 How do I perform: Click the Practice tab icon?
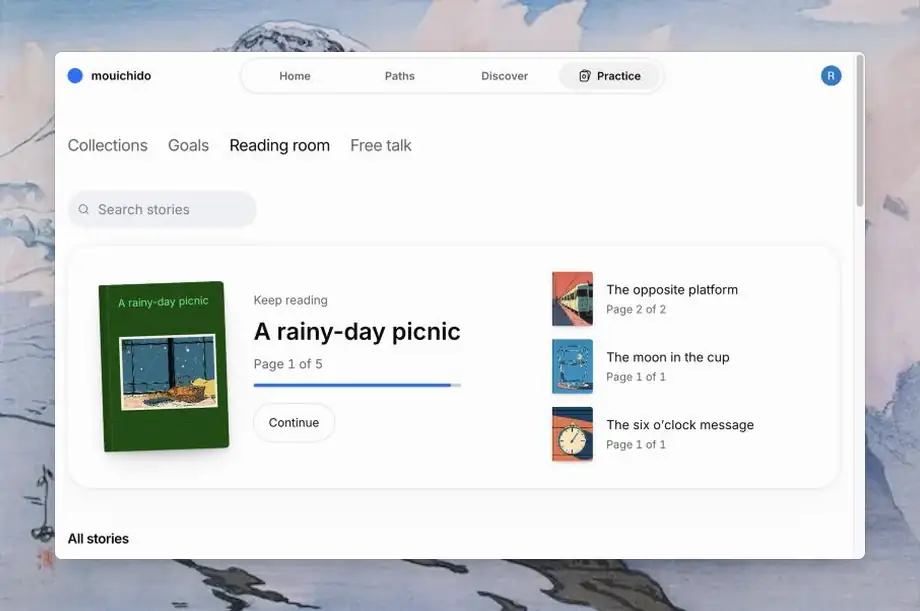click(x=584, y=76)
